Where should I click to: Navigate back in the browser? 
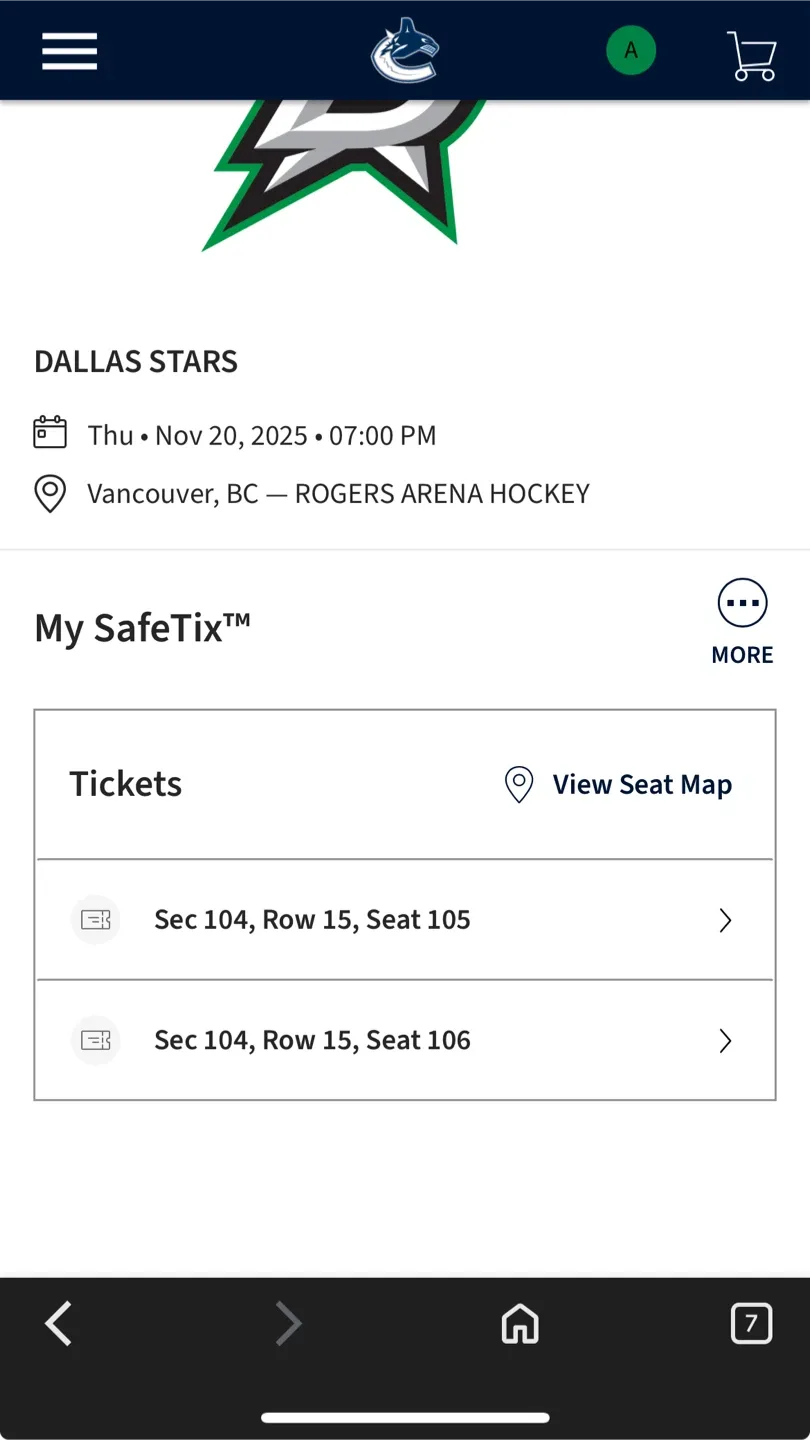(59, 1324)
